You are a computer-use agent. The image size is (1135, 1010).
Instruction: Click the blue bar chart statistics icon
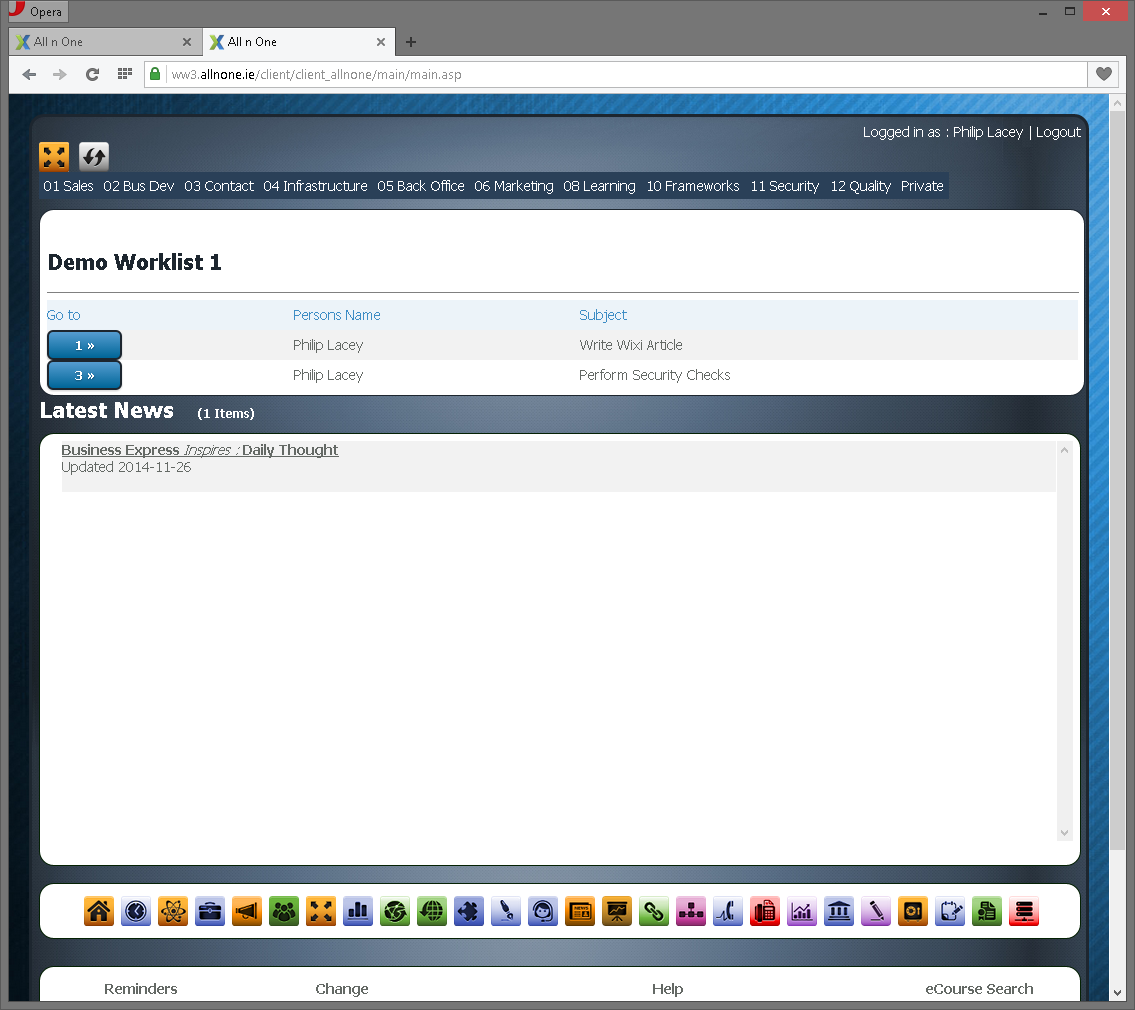[x=357, y=911]
